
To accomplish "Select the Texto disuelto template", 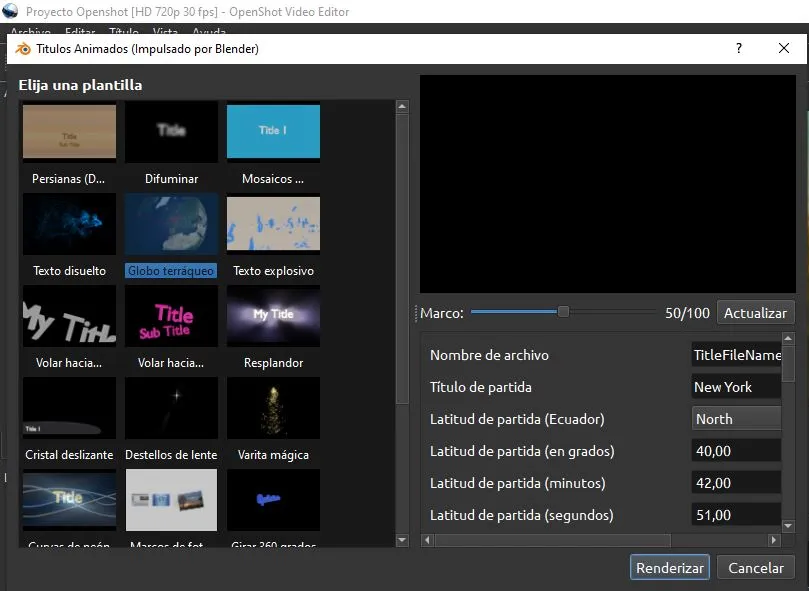I will [x=69, y=224].
